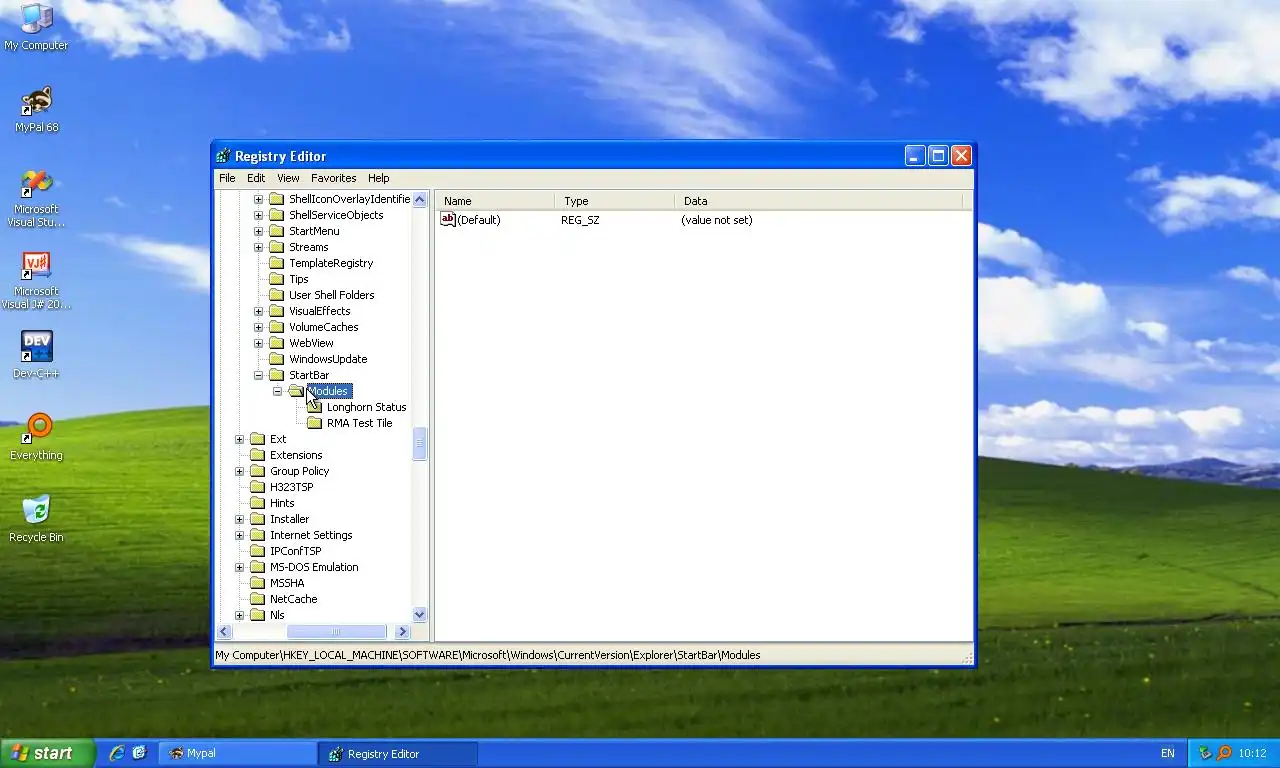Click the "(value not set)" data cell
Image resolution: width=1280 pixels, height=768 pixels.
717,220
